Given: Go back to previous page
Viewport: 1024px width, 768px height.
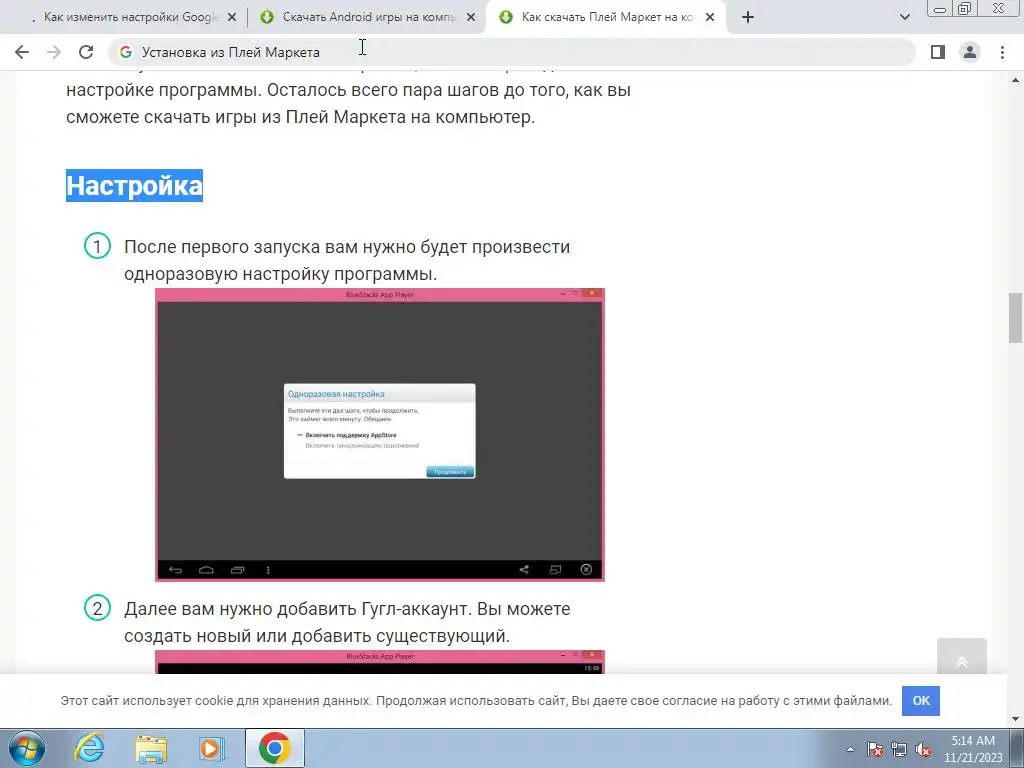Looking at the screenshot, I should [x=22, y=52].
